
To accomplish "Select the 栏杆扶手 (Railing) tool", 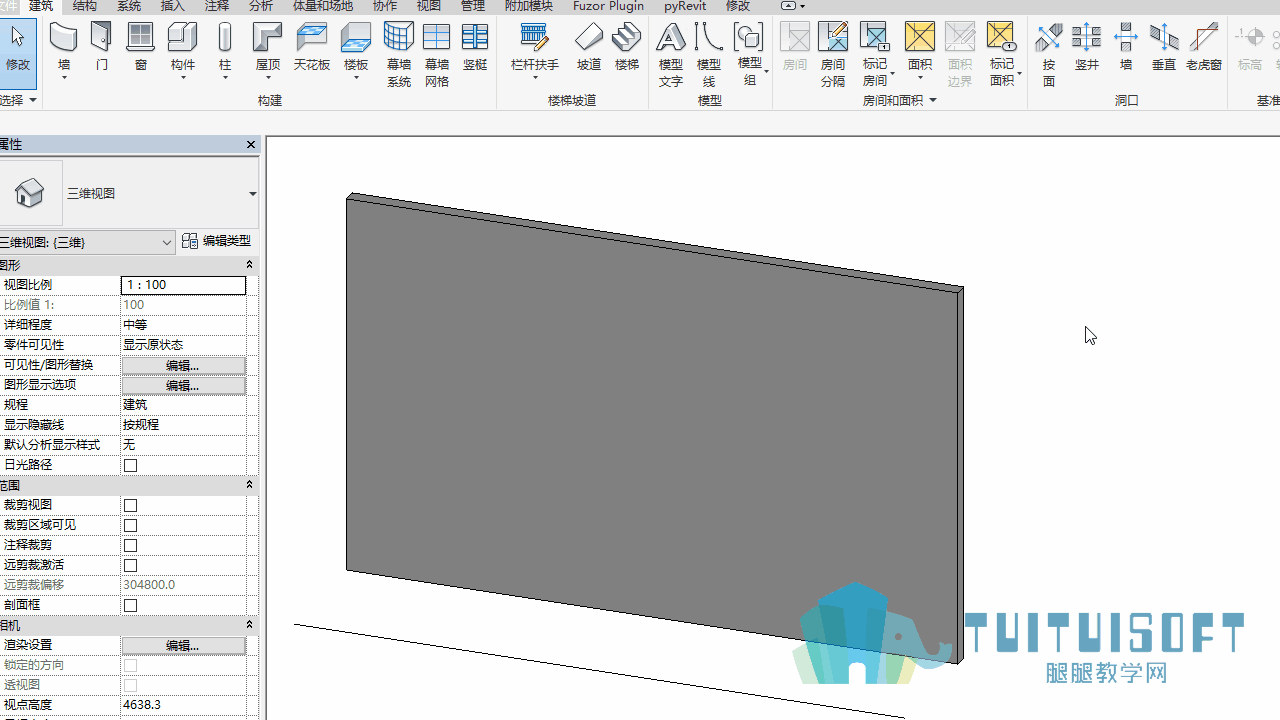I will point(535,50).
